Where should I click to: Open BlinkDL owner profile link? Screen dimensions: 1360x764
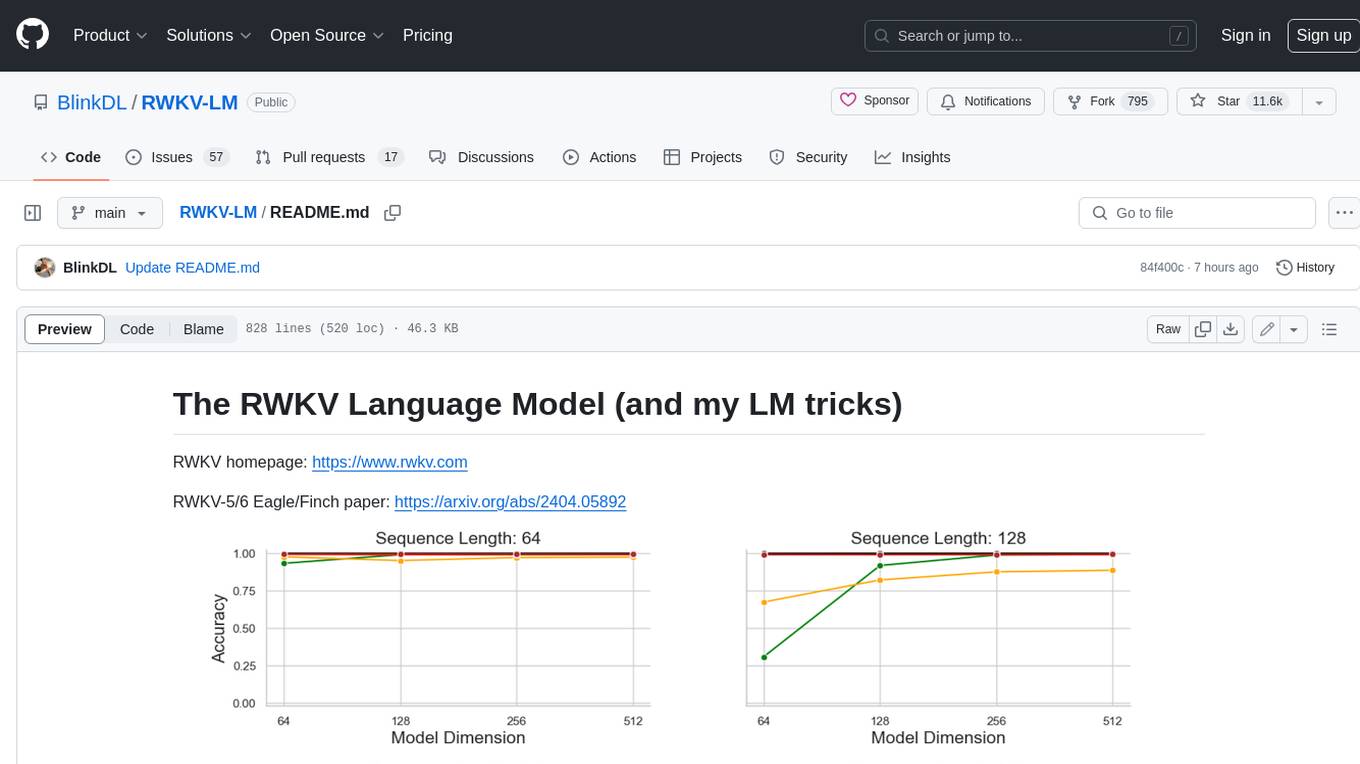coord(92,102)
